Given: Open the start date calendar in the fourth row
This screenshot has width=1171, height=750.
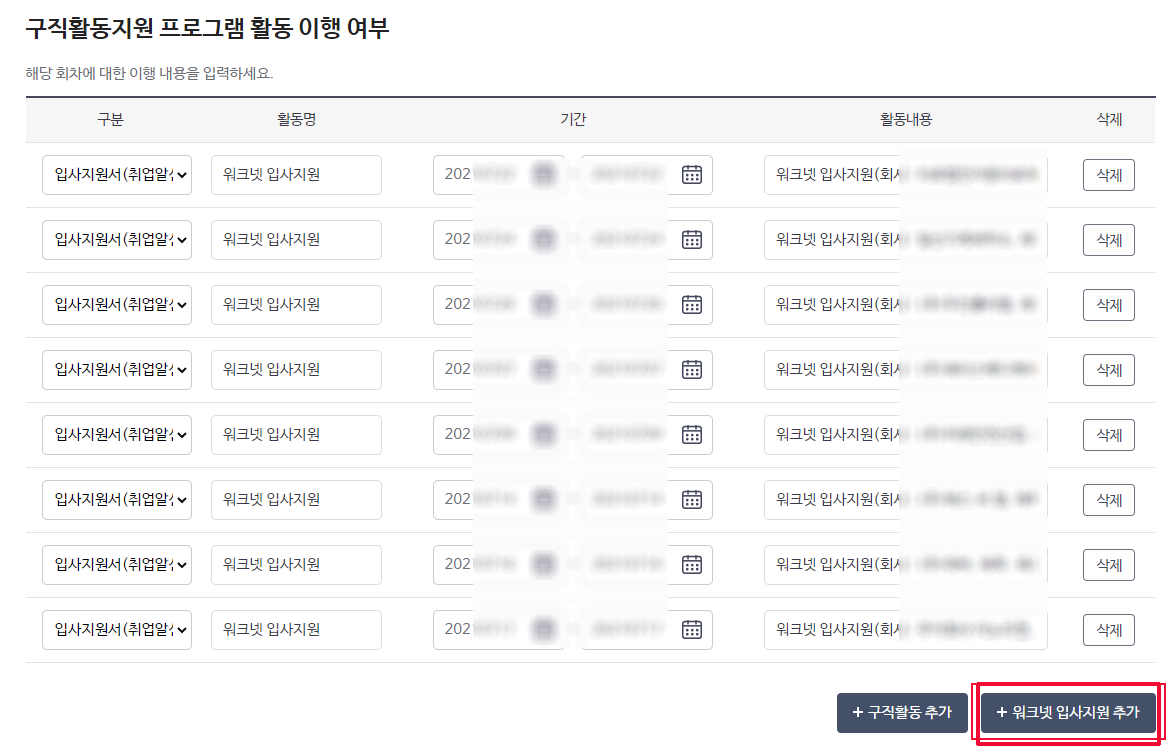Looking at the screenshot, I should [543, 369].
